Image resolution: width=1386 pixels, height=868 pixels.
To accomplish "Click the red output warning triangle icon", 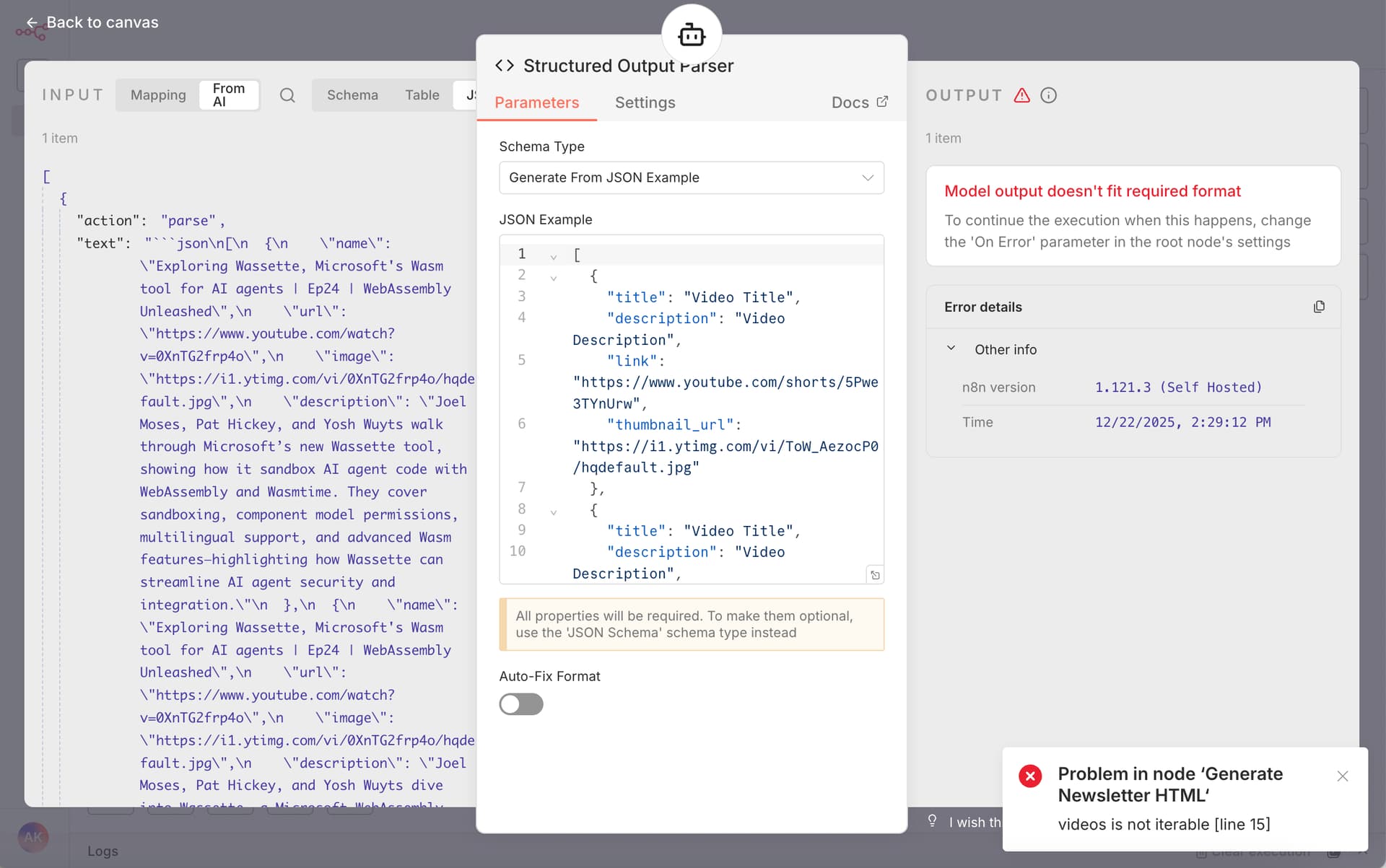I will (x=1021, y=95).
